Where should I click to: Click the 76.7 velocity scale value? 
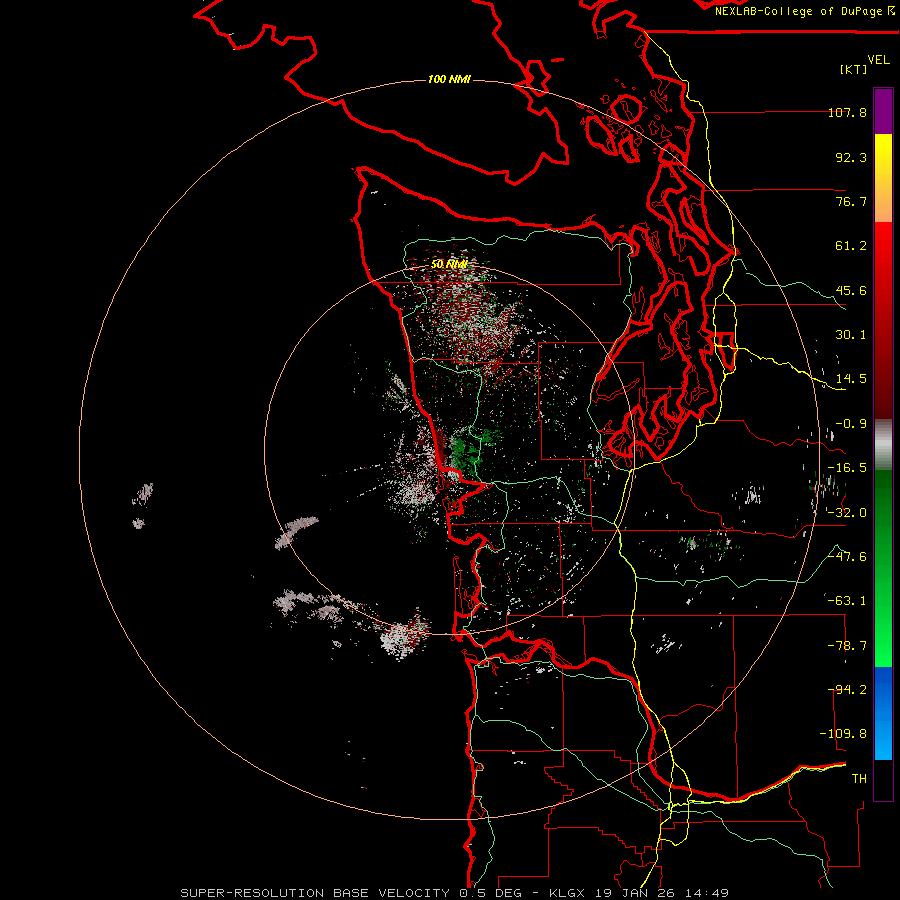click(851, 201)
